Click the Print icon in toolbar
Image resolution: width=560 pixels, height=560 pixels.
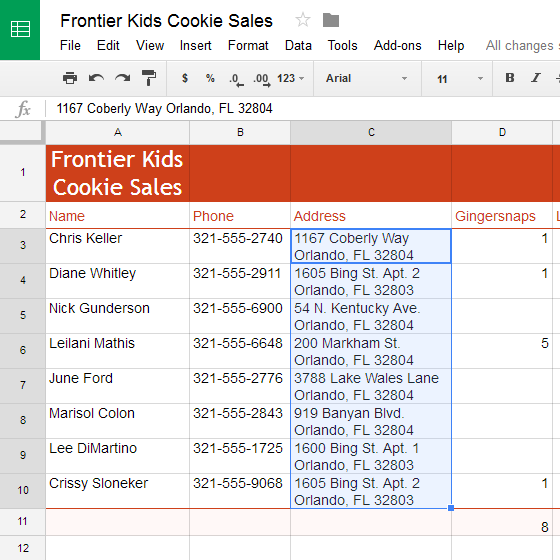click(x=70, y=78)
